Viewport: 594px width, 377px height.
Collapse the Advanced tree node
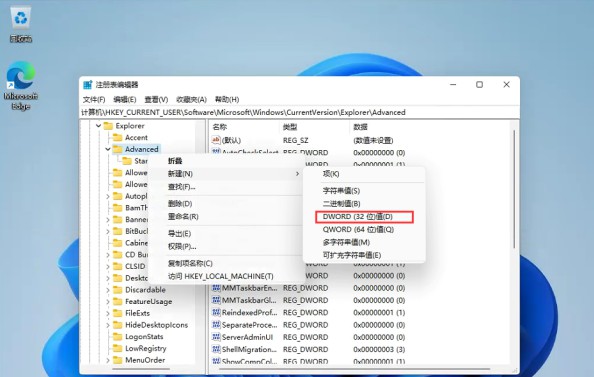tap(108, 149)
